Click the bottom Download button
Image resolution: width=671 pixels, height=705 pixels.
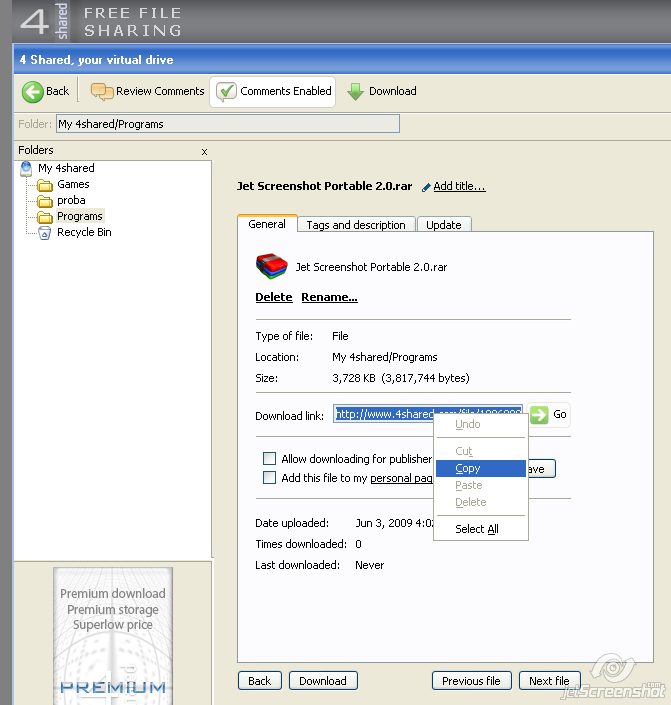tap(323, 681)
